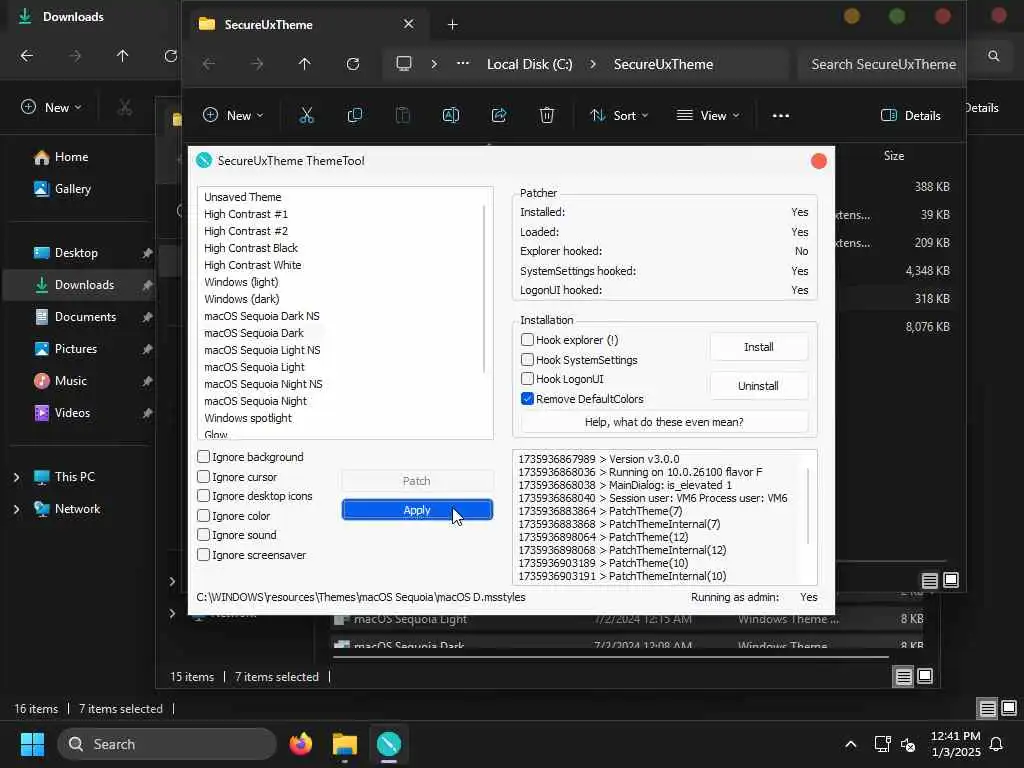Click the Uninstall button

[758, 386]
